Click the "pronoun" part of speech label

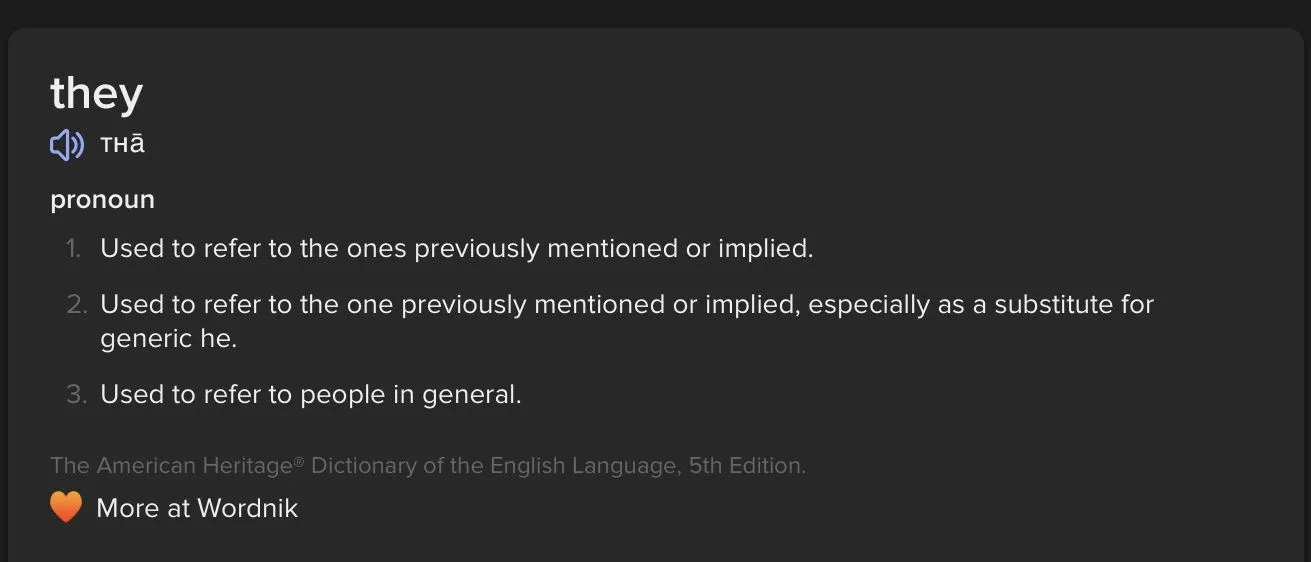[103, 199]
